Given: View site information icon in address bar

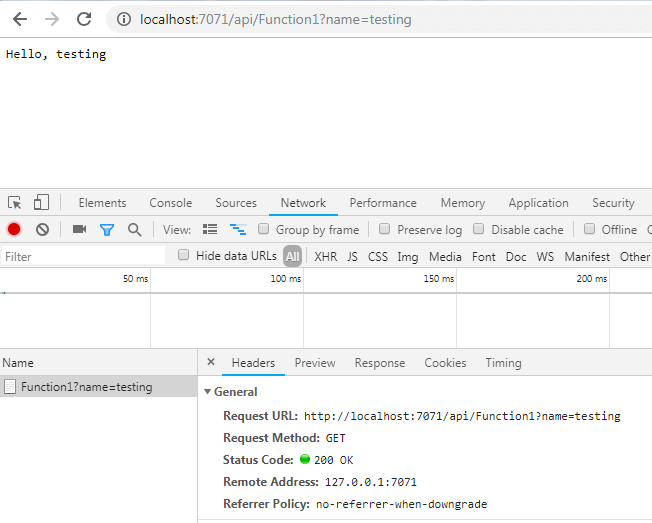Looking at the screenshot, I should [123, 19].
